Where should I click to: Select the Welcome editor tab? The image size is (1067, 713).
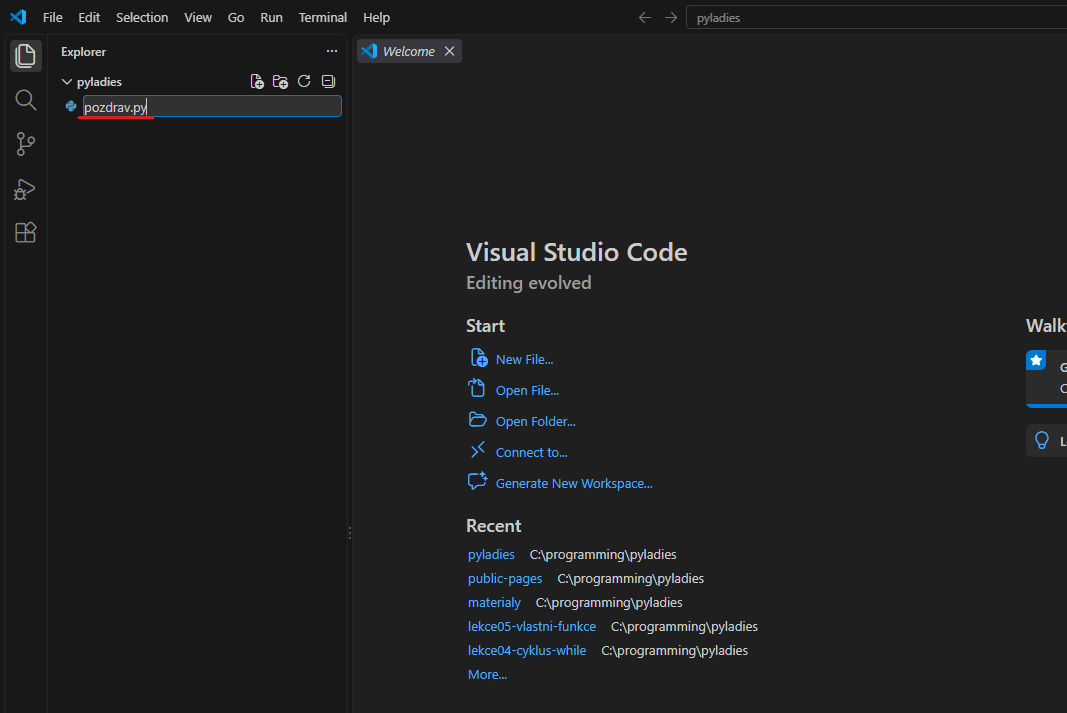pyautogui.click(x=408, y=51)
